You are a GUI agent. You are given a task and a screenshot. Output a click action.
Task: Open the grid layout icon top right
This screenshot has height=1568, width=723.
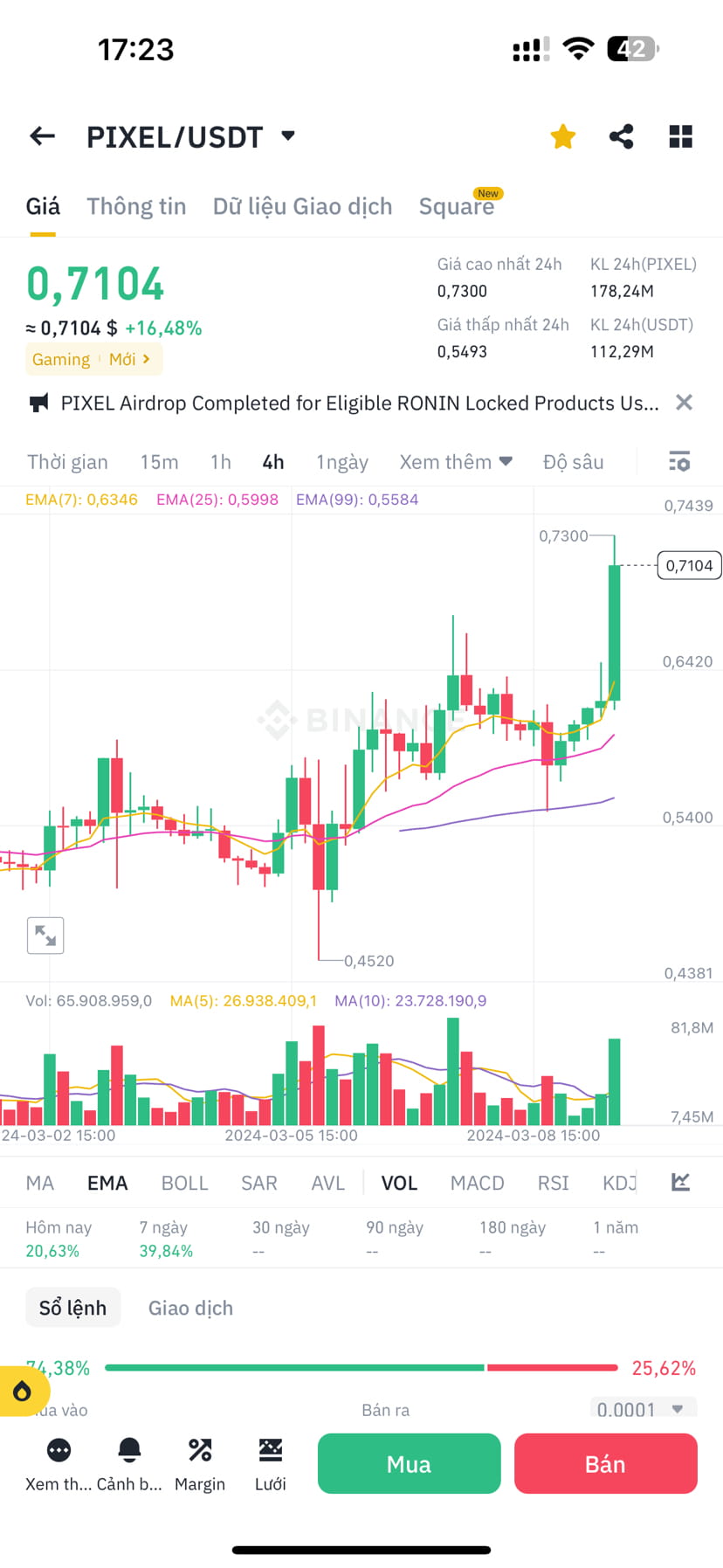tap(680, 136)
